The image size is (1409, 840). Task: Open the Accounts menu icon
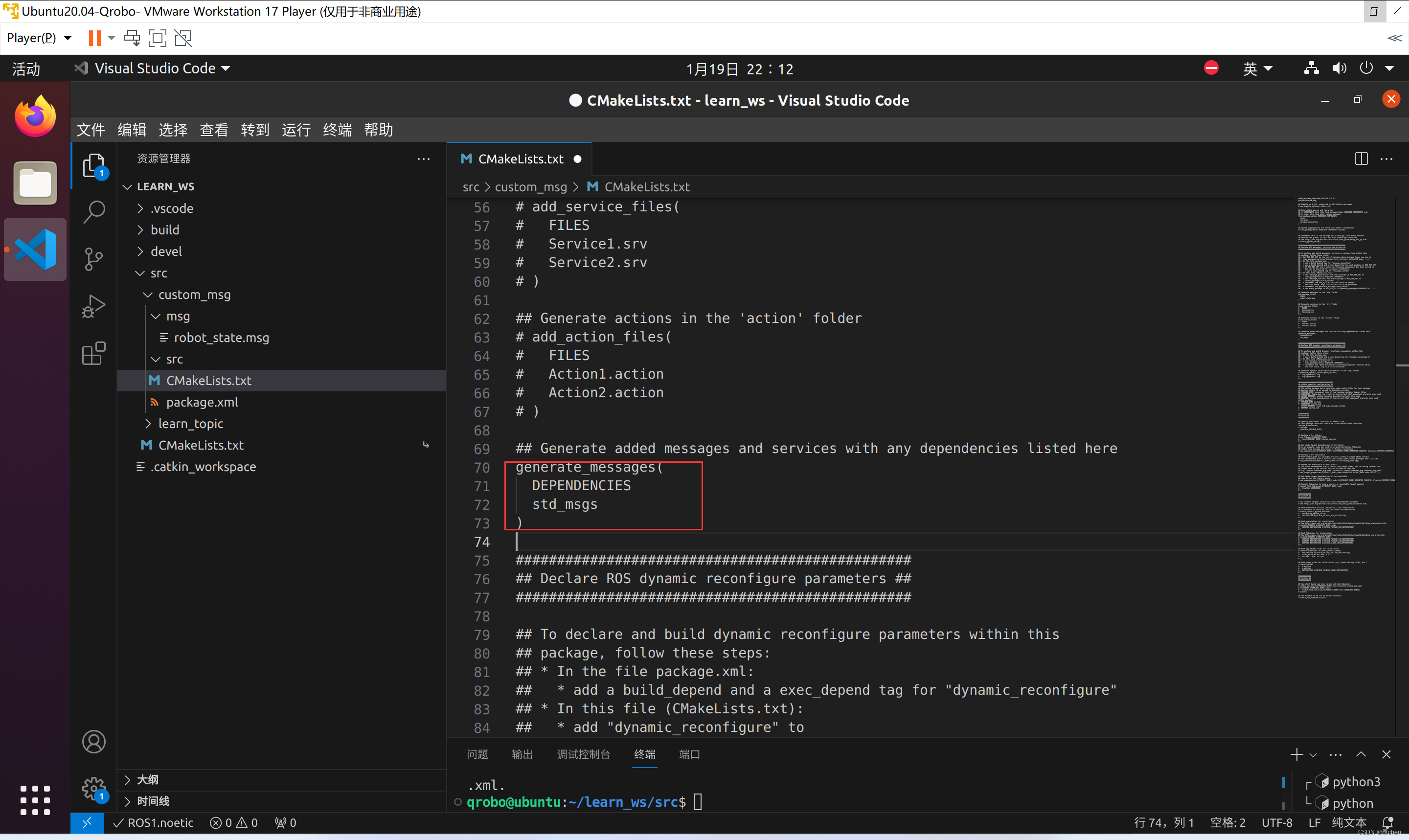(x=94, y=742)
